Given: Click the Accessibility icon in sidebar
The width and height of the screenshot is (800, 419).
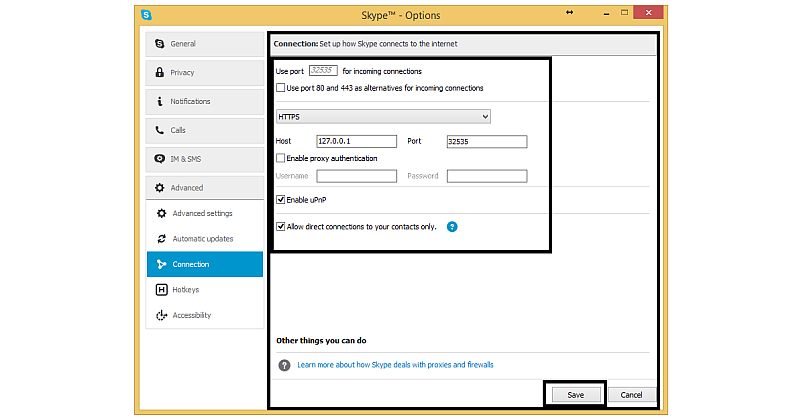Looking at the screenshot, I should [x=162, y=315].
